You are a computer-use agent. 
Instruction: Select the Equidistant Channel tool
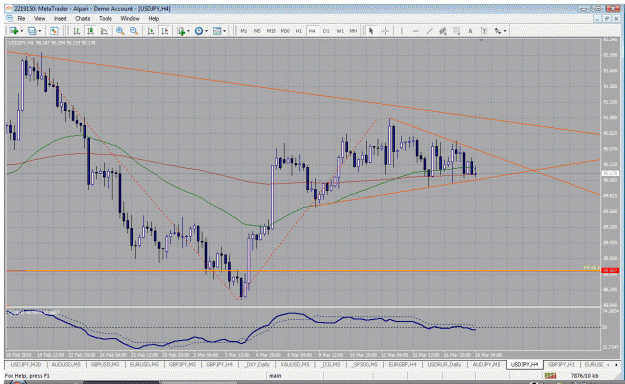pos(442,31)
